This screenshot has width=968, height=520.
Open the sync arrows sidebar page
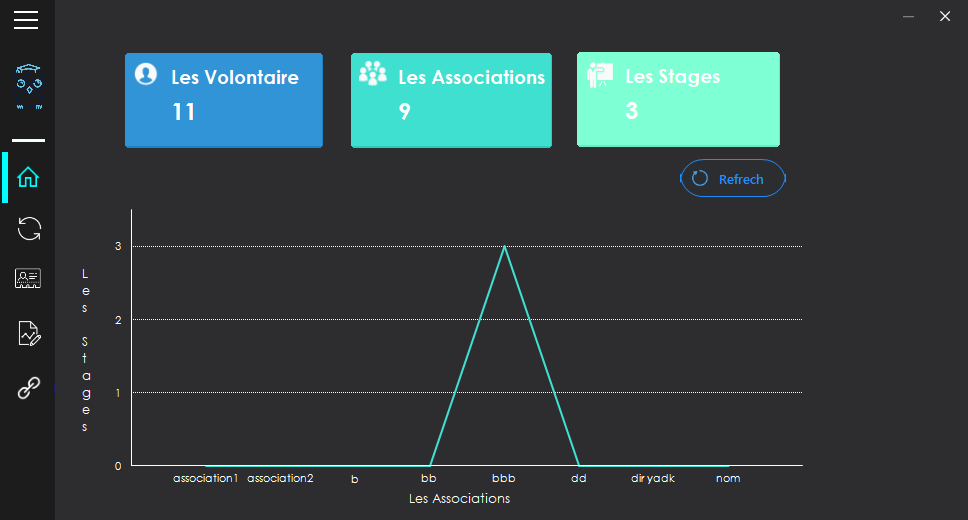29,228
